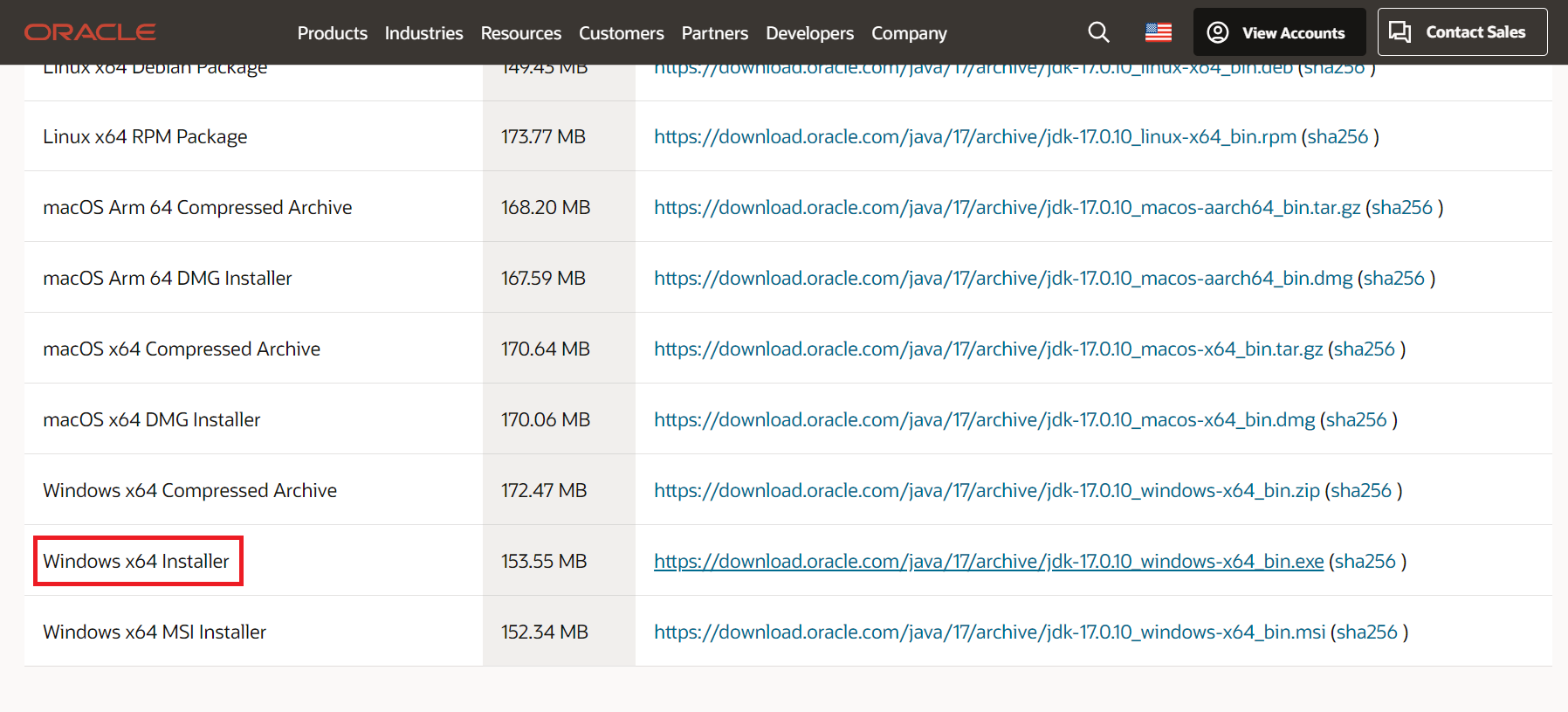Open the Customers menu
Image resolution: width=1568 pixels, height=712 pixels.
tap(622, 33)
